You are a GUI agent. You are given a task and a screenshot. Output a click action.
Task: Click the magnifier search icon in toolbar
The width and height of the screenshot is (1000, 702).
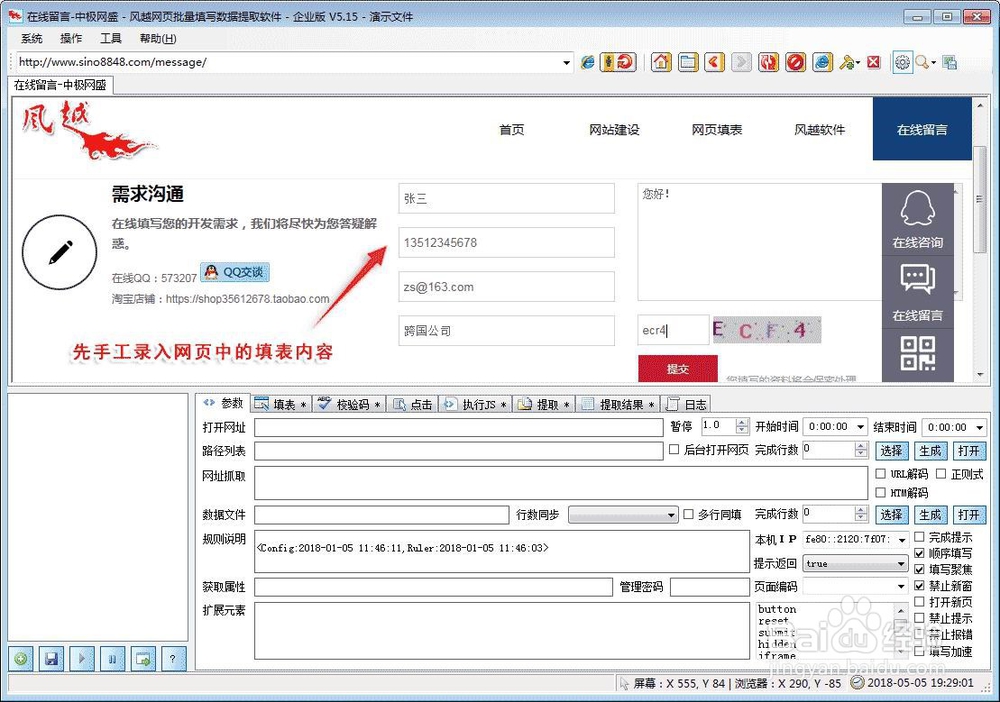[922, 62]
